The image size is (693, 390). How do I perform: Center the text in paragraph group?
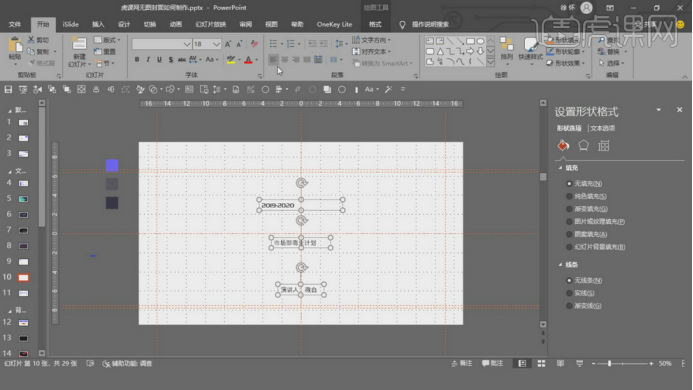[x=285, y=60]
